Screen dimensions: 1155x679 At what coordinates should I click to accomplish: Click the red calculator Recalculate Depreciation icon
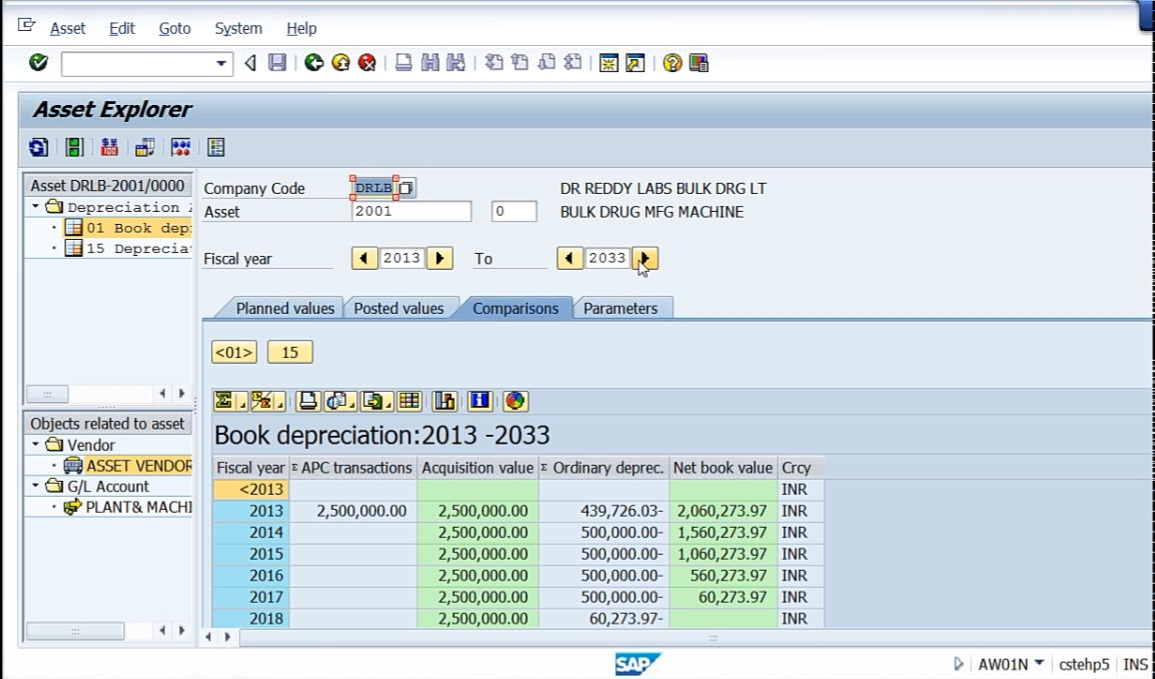coord(109,147)
